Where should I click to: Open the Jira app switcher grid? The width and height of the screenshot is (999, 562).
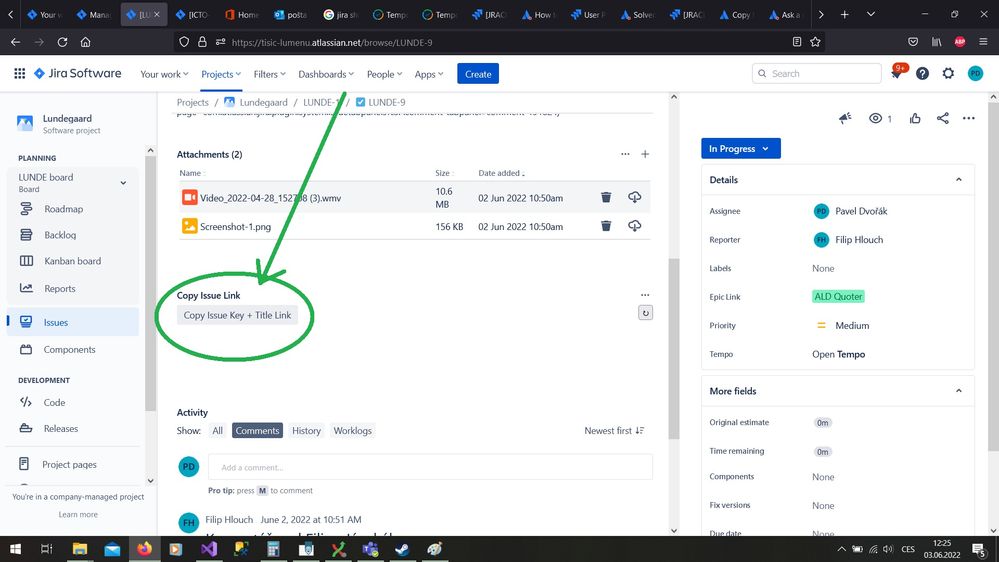(x=20, y=73)
